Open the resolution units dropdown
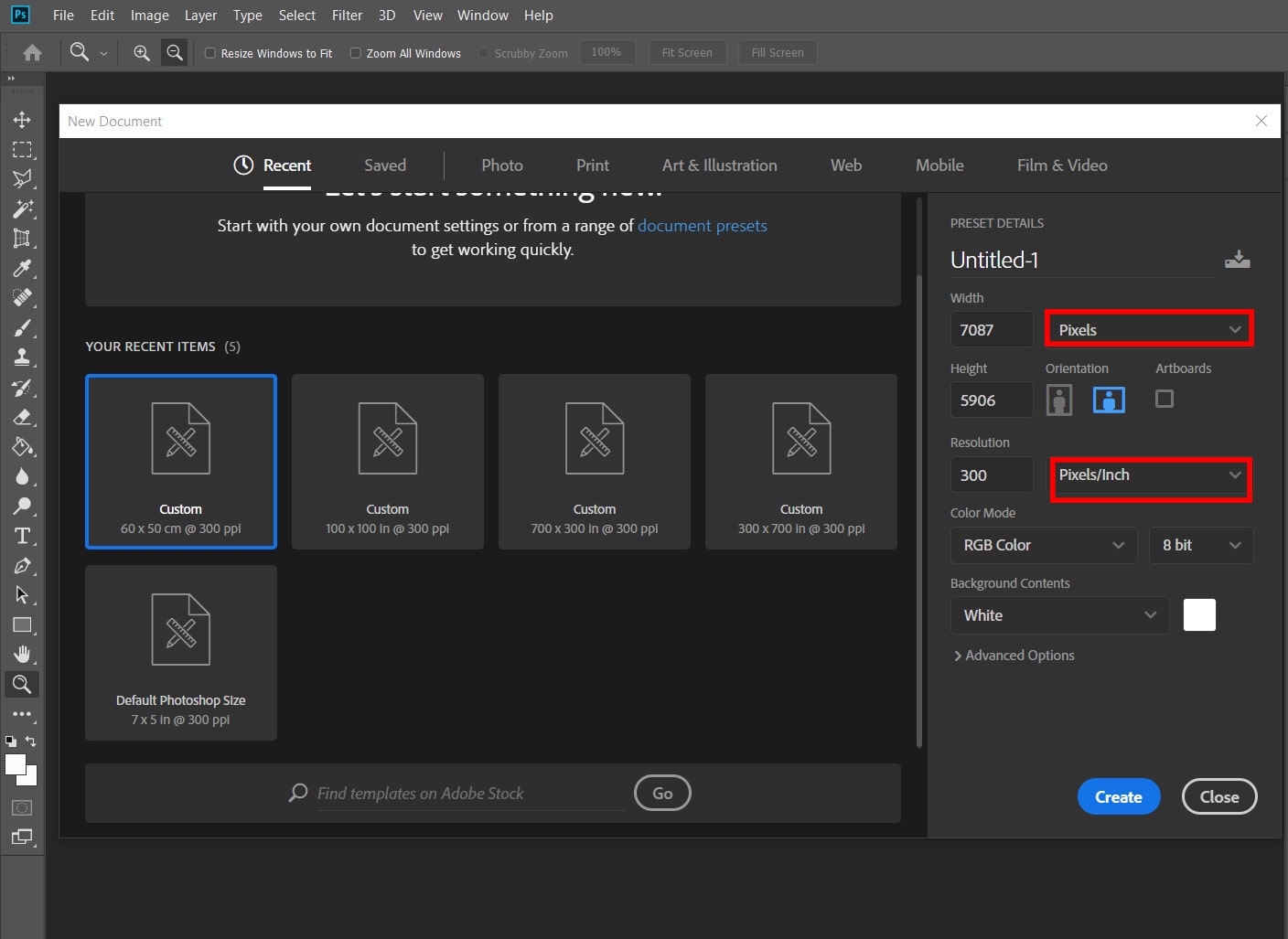The width and height of the screenshot is (1288, 939). pyautogui.click(x=1151, y=477)
